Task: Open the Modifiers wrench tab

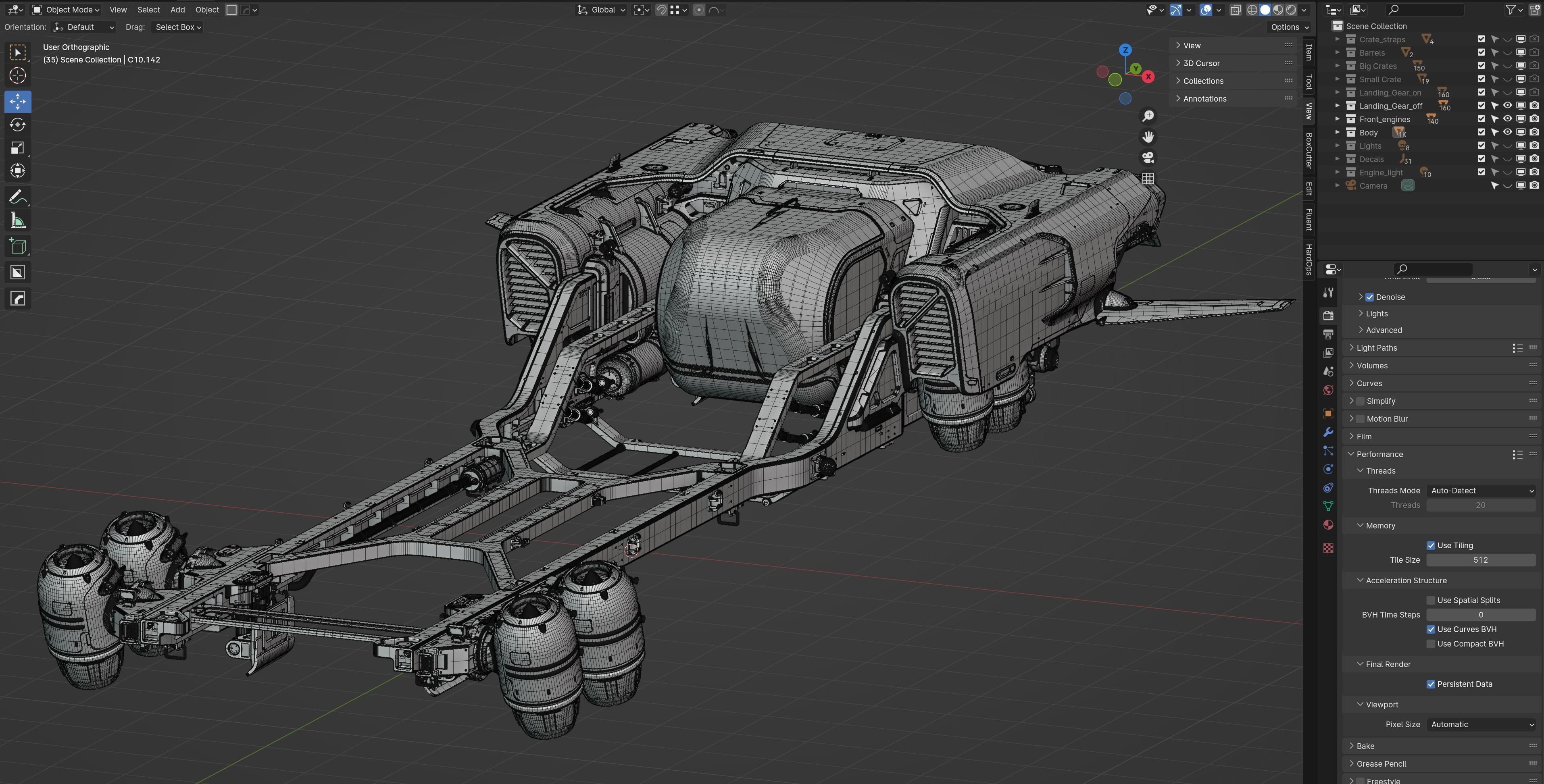Action: coord(1328,432)
